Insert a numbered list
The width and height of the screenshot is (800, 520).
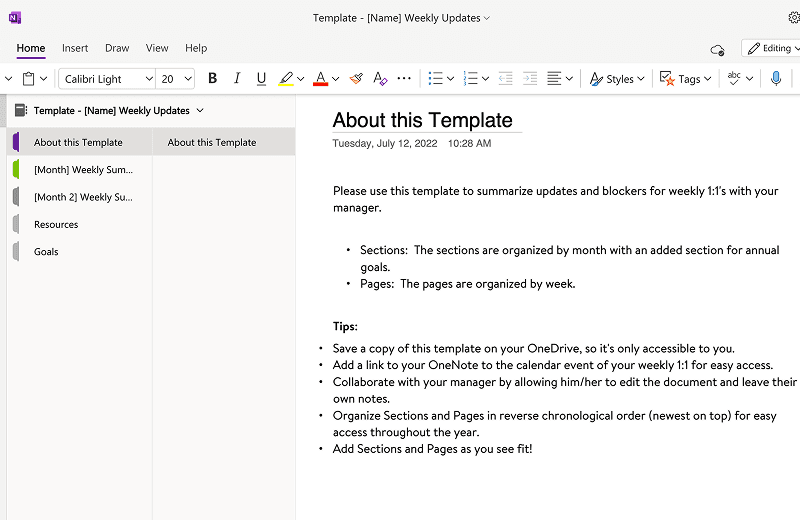(470, 79)
